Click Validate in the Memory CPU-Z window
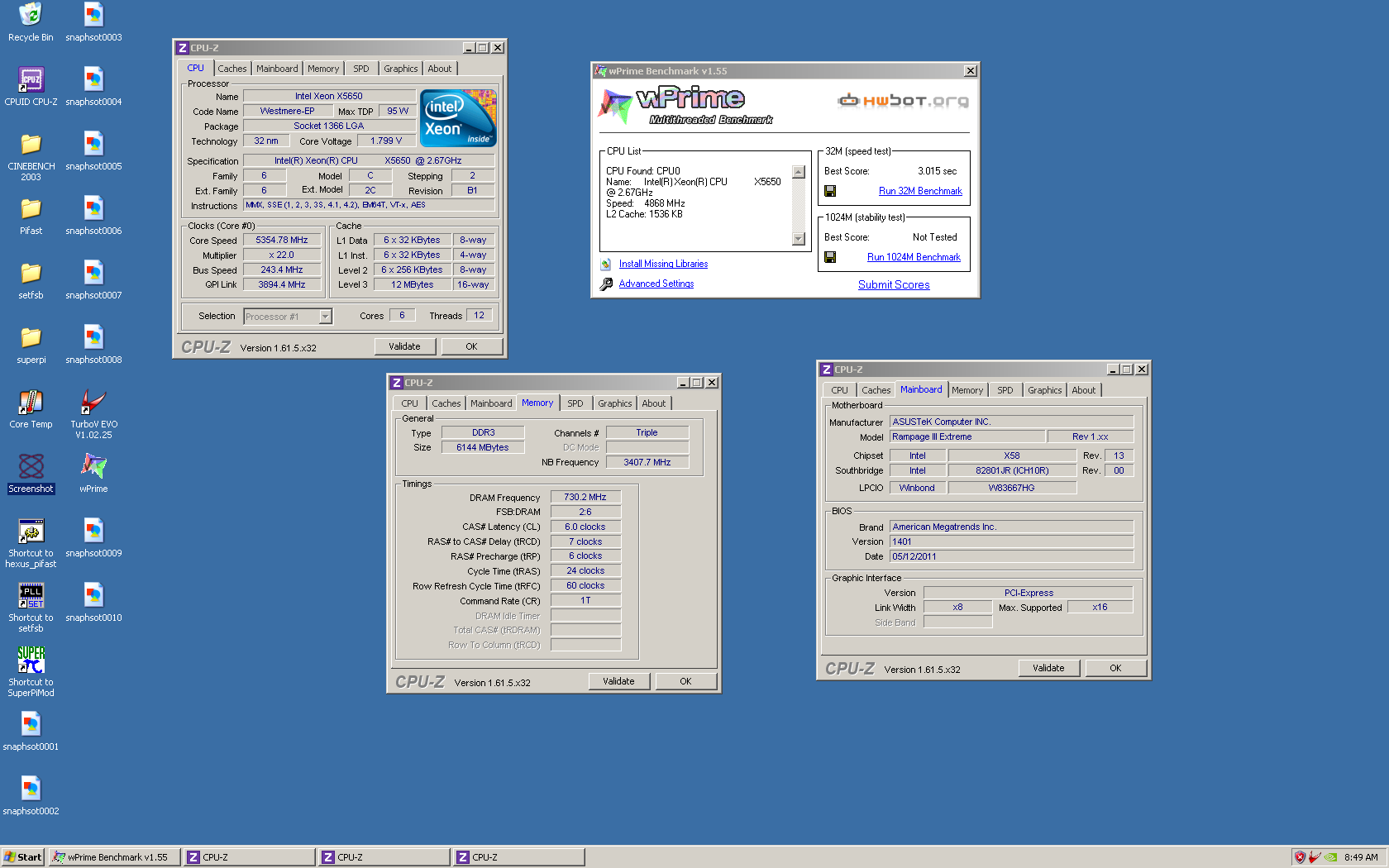 pyautogui.click(x=618, y=681)
